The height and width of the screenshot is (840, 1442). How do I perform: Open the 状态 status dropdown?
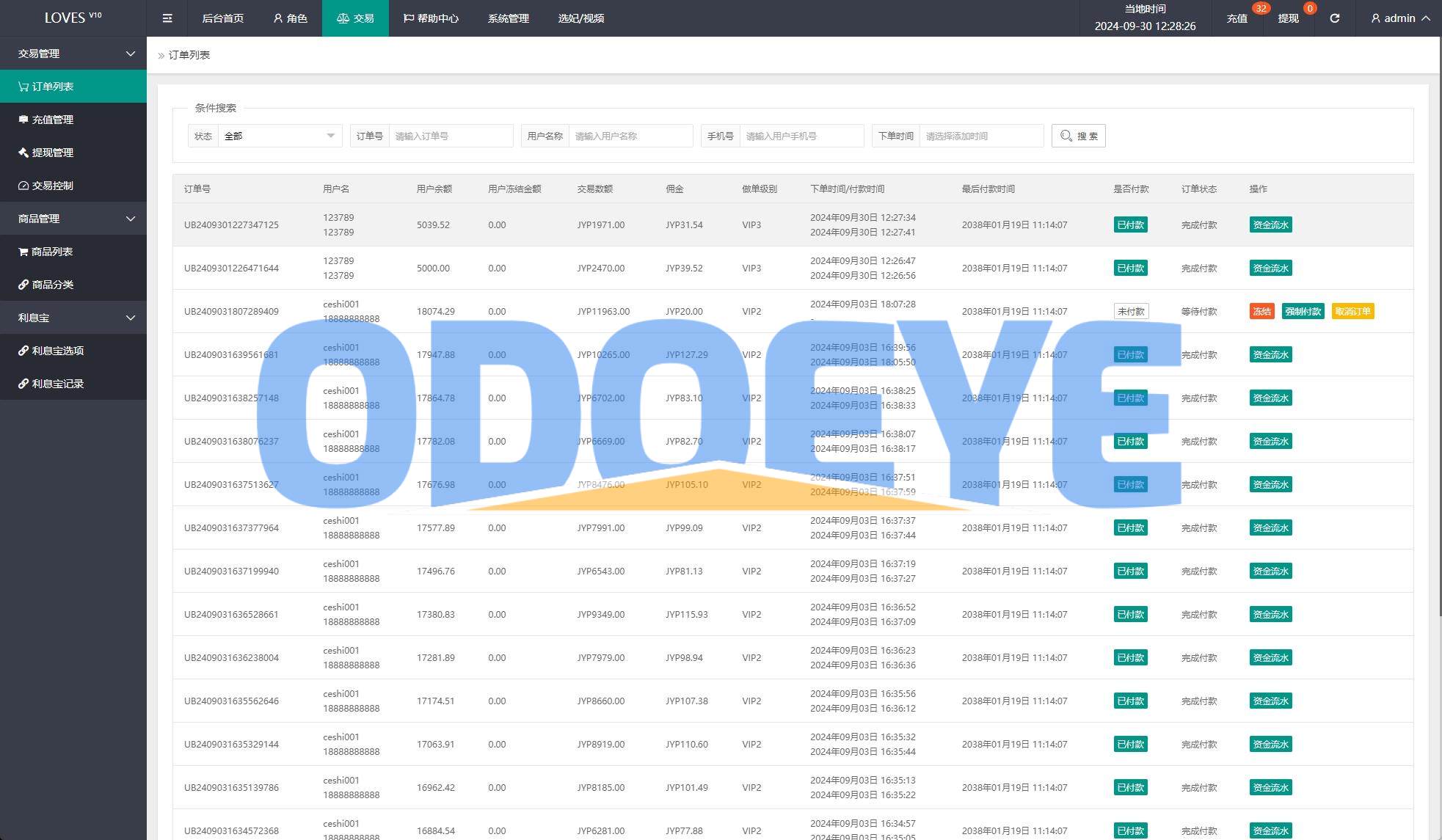click(280, 136)
